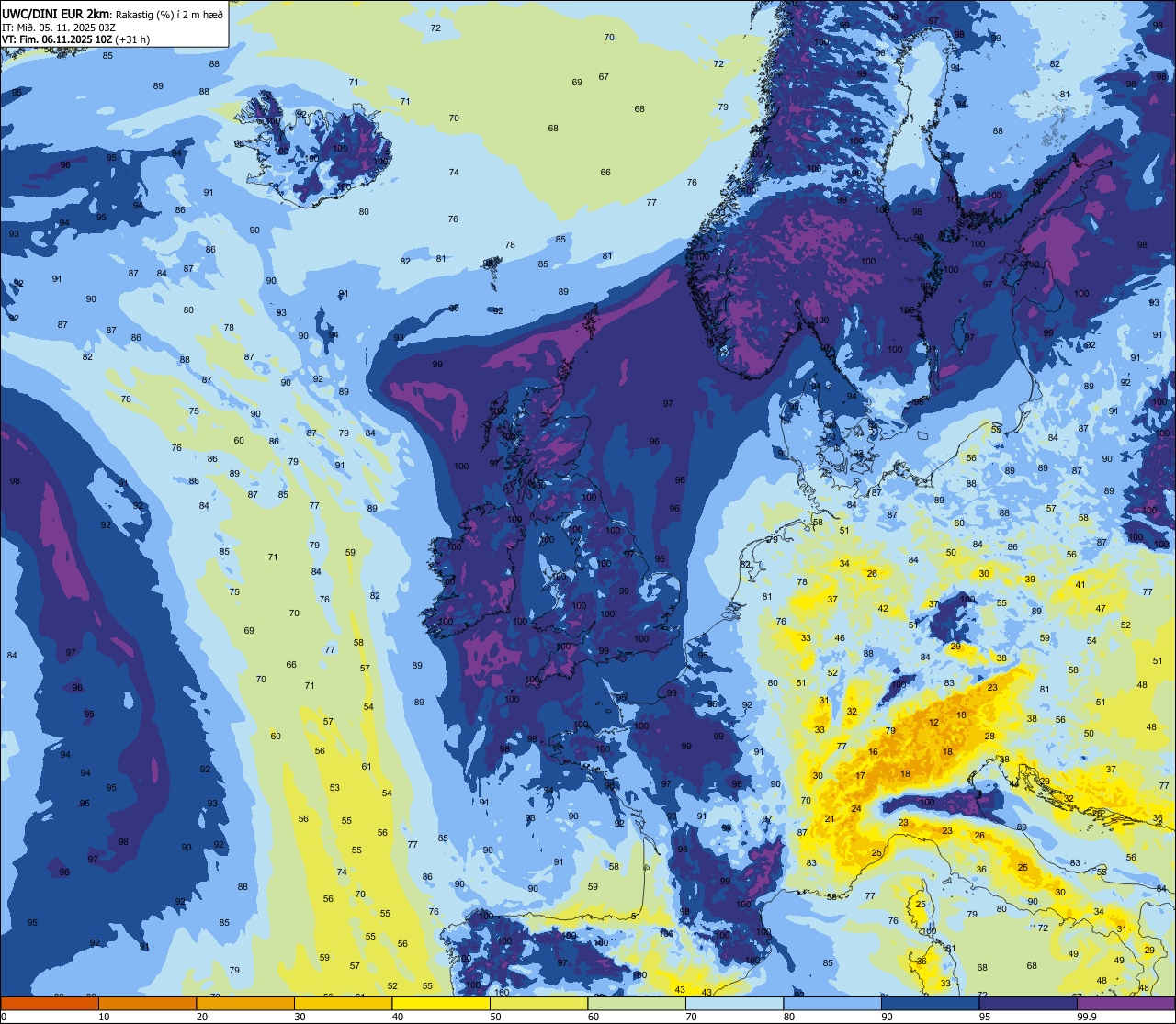Select the 95–99.9 dark navy legend swatch

click(x=1028, y=1003)
